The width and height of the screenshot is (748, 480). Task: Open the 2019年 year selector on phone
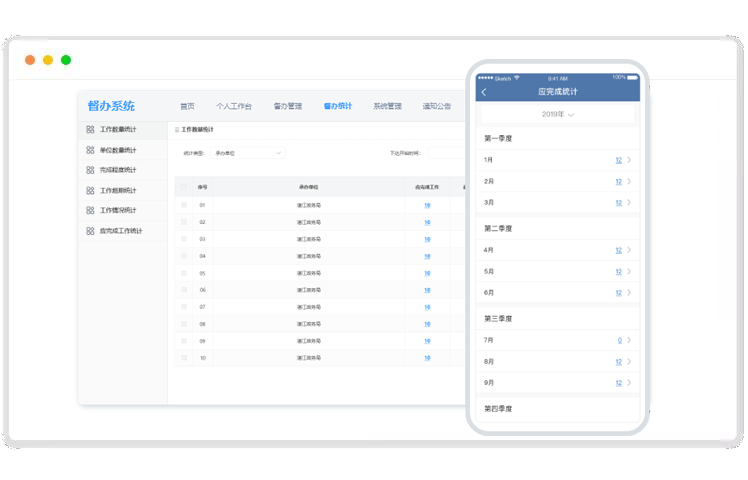(557, 115)
